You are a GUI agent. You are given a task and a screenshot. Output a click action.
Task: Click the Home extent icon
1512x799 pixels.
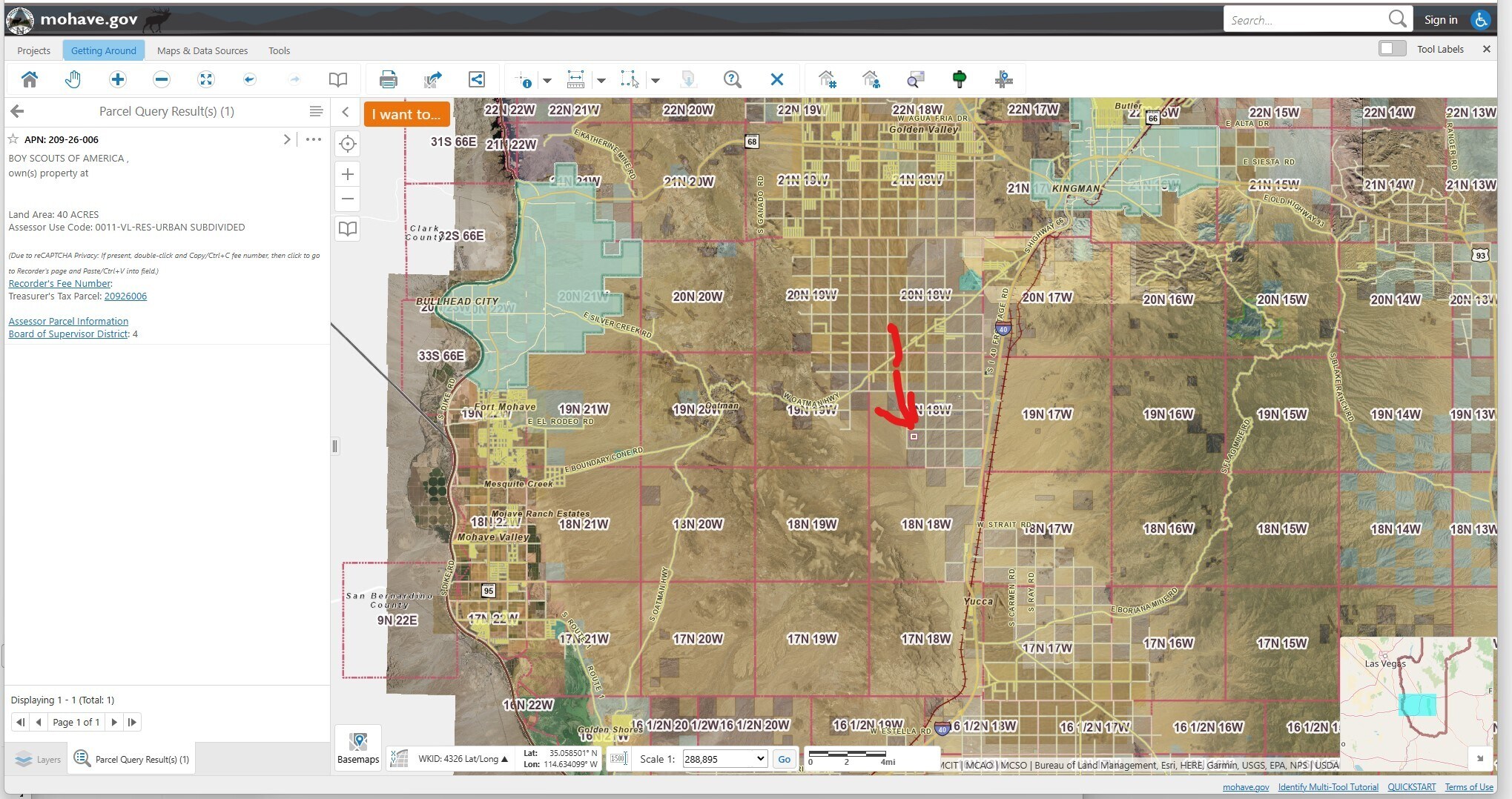(30, 79)
